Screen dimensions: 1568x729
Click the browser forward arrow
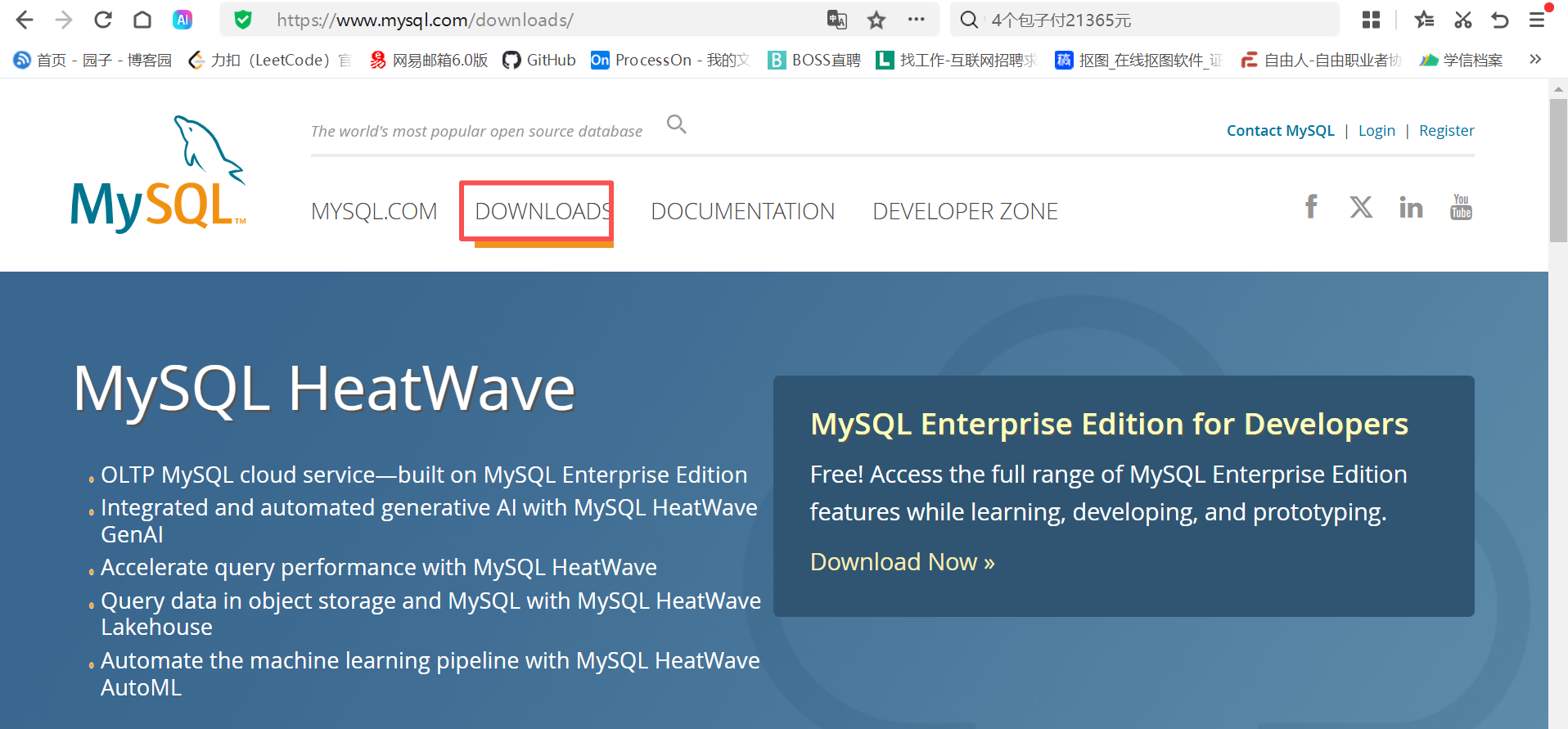pyautogui.click(x=64, y=20)
